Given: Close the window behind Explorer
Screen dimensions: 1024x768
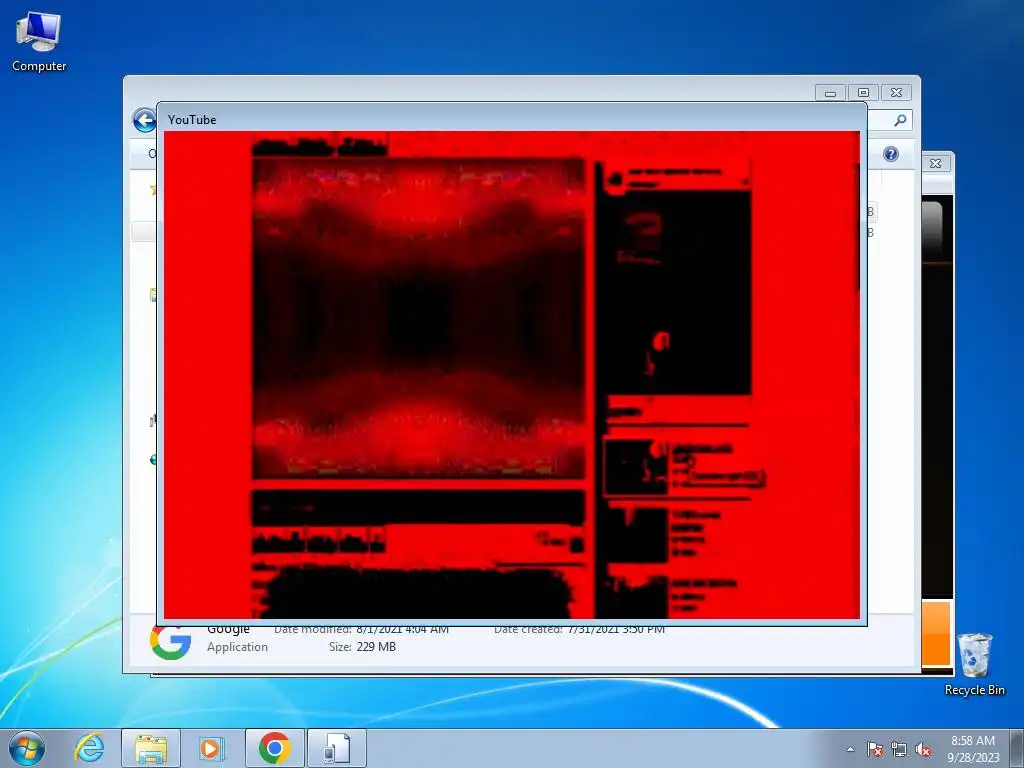Looking at the screenshot, I should point(935,163).
